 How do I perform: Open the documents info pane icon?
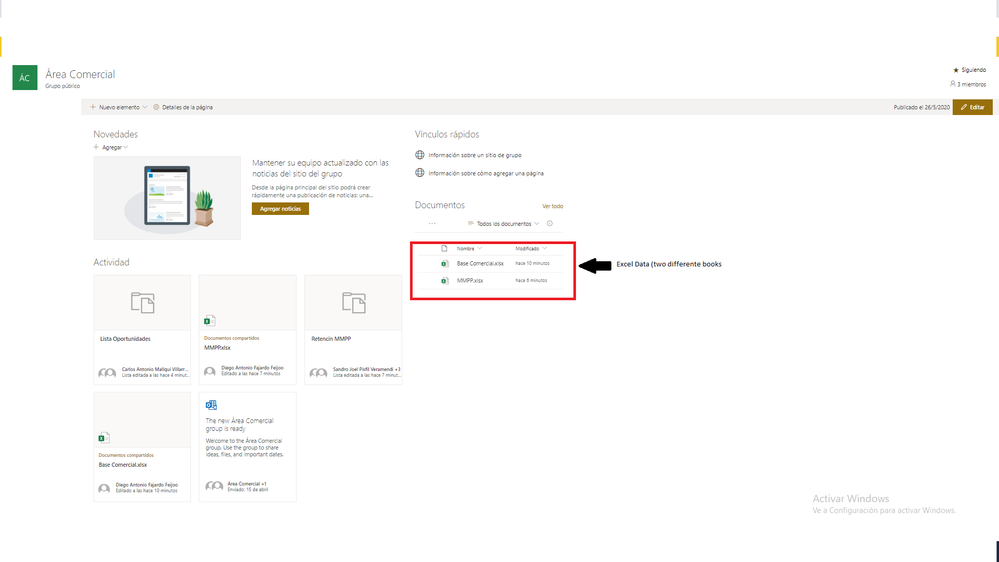tap(549, 224)
